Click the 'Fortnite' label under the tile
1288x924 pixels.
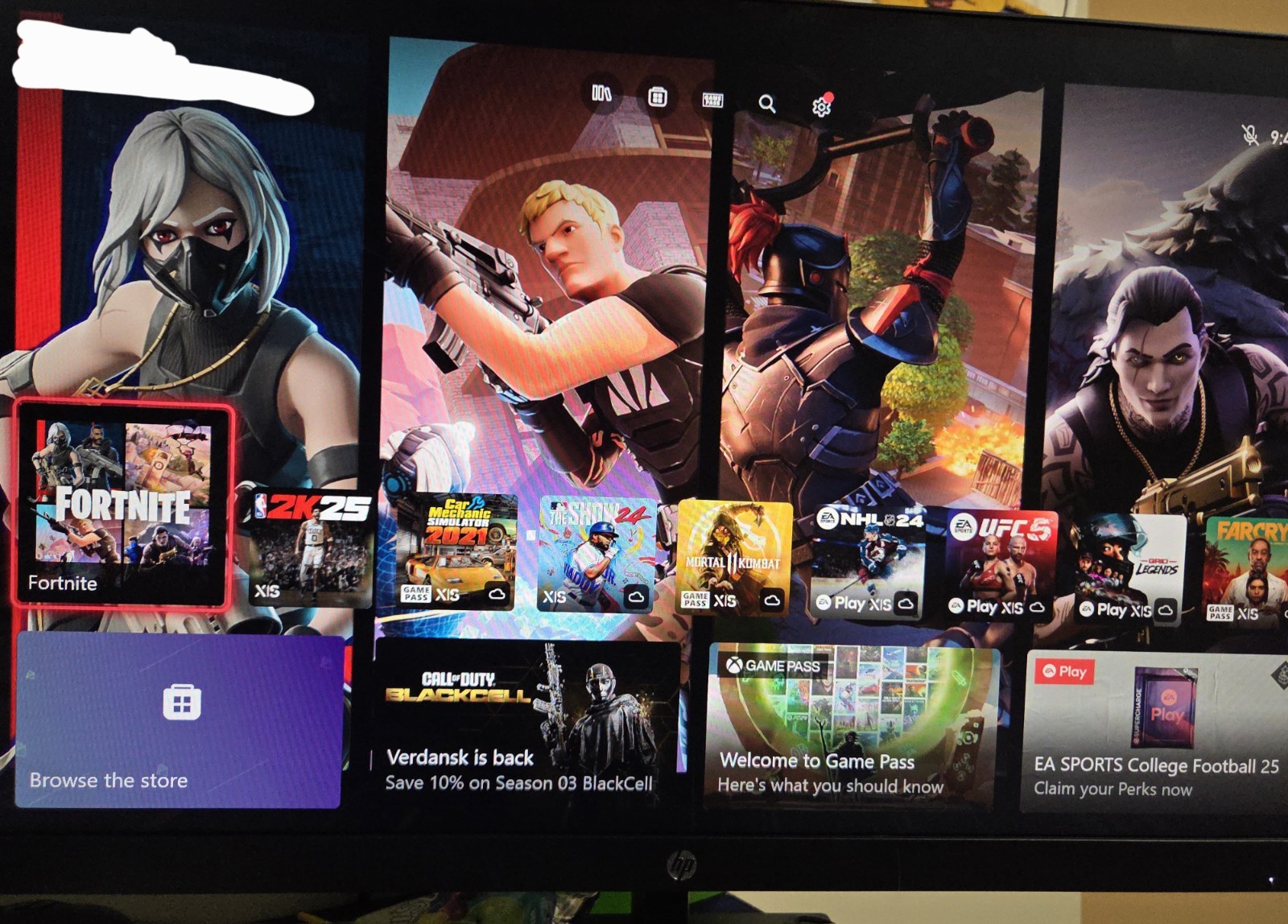[63, 583]
